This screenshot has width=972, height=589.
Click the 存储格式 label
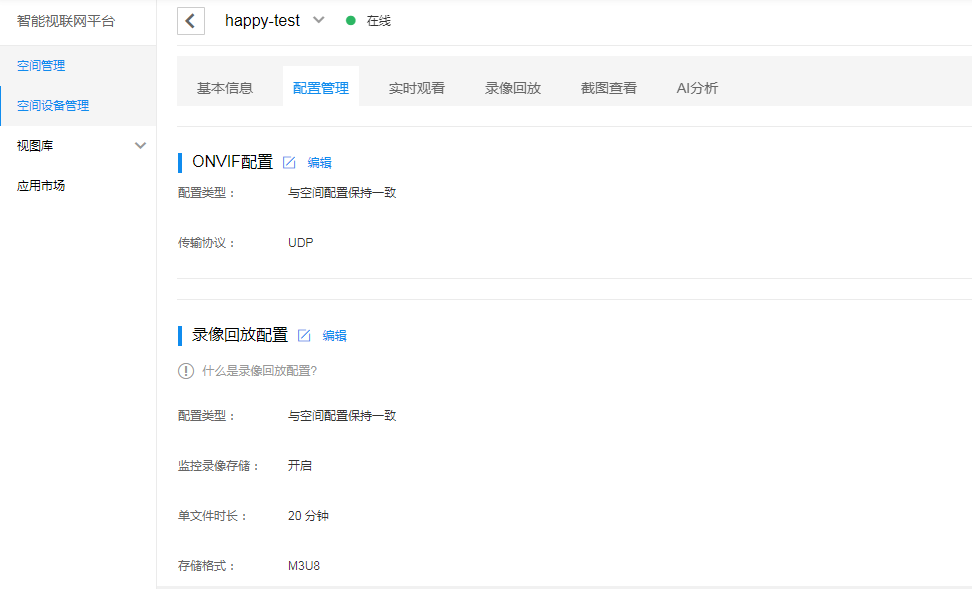coord(206,565)
